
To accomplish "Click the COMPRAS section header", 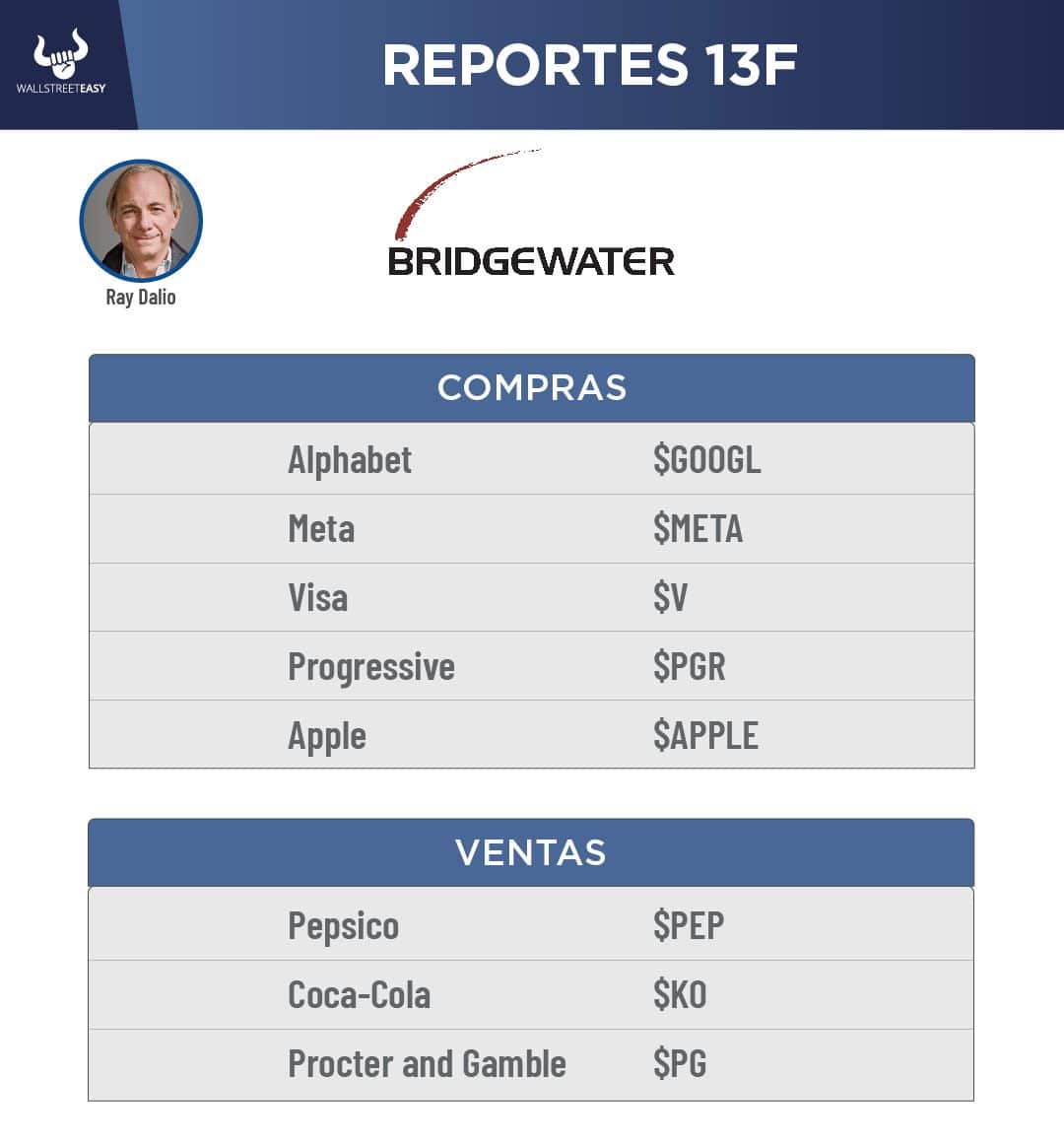I will coord(531,387).
